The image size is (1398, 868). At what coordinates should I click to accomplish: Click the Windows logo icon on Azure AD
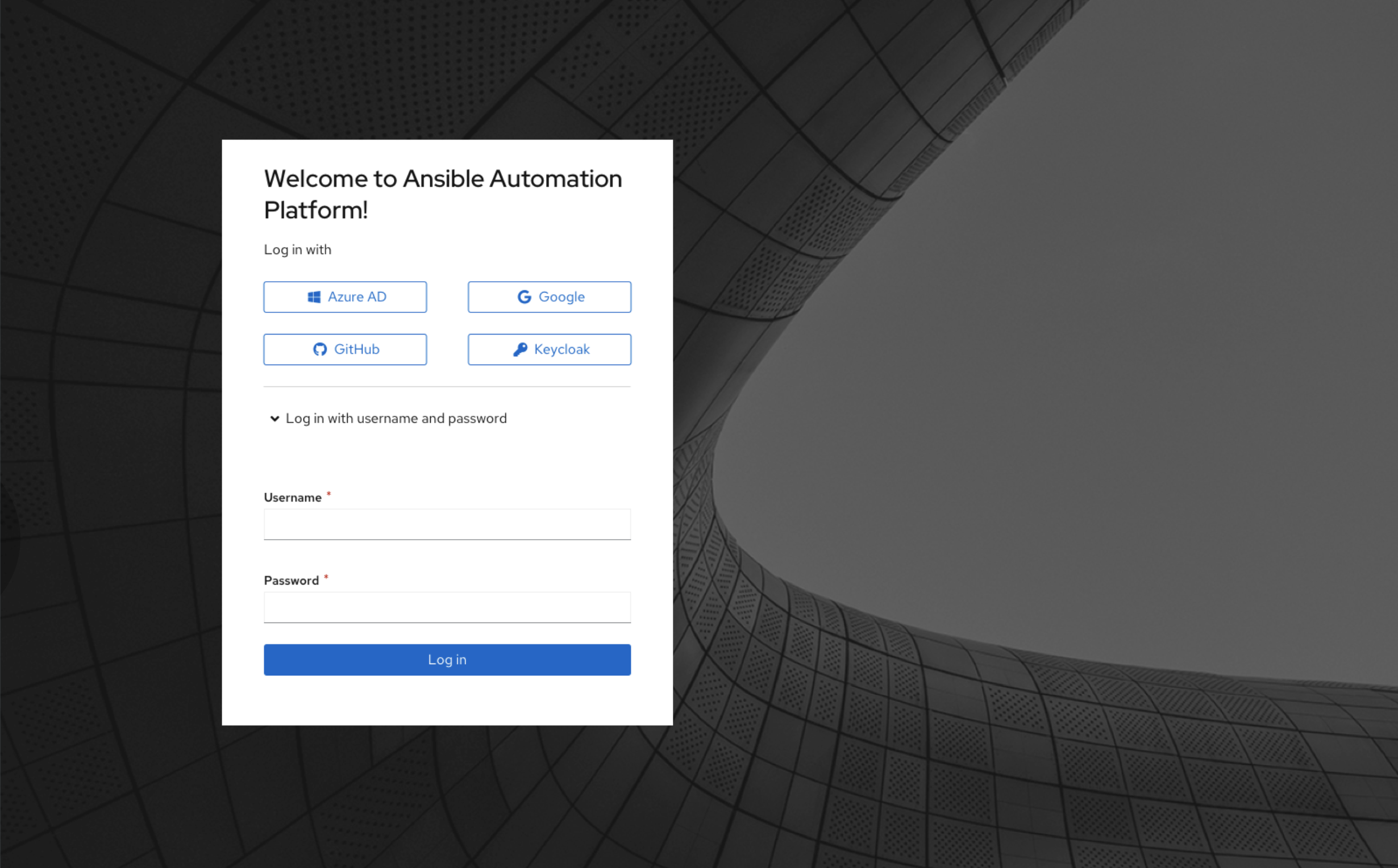314,297
